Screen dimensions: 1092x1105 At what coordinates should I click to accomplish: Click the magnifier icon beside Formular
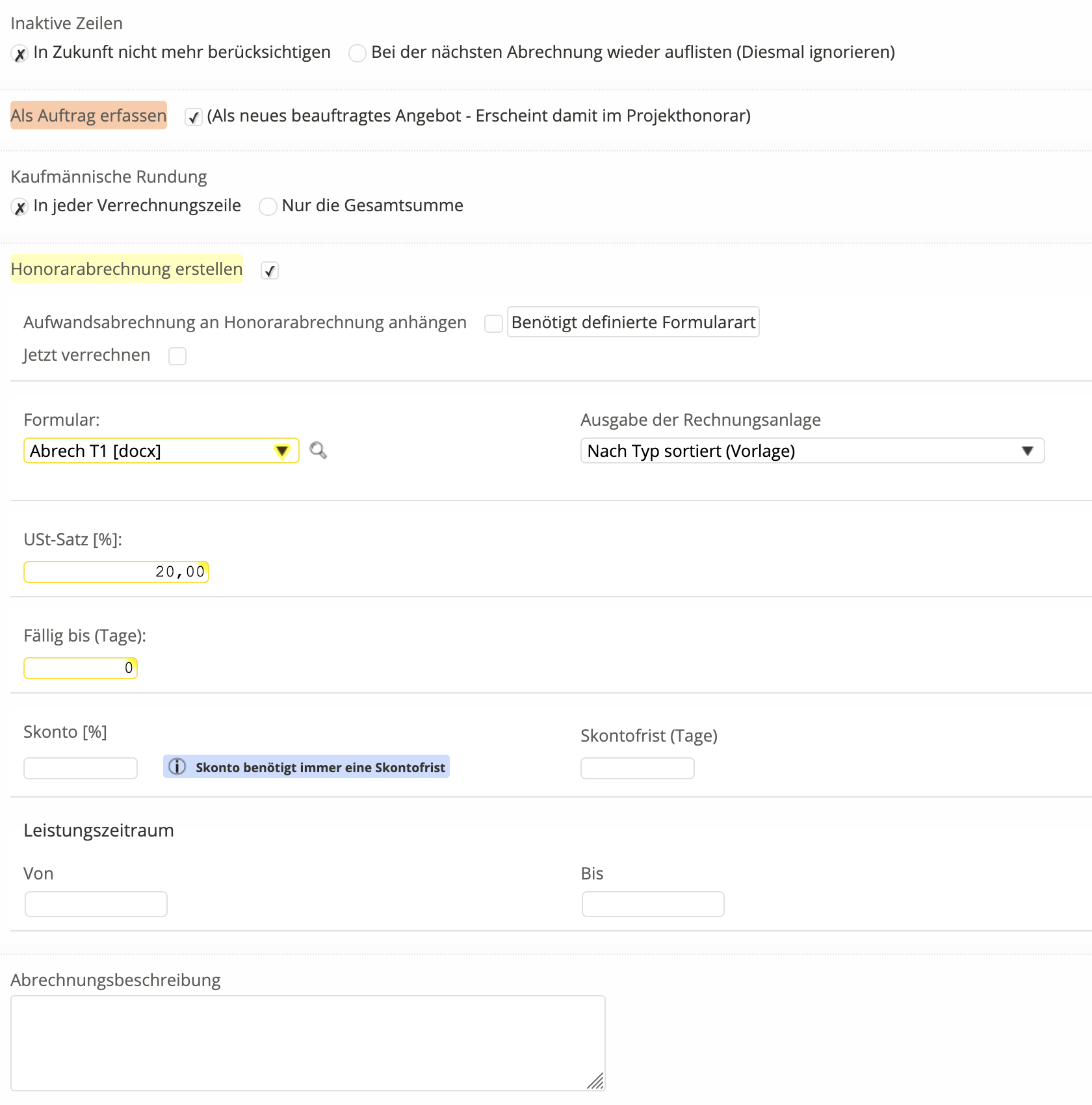[x=318, y=450]
